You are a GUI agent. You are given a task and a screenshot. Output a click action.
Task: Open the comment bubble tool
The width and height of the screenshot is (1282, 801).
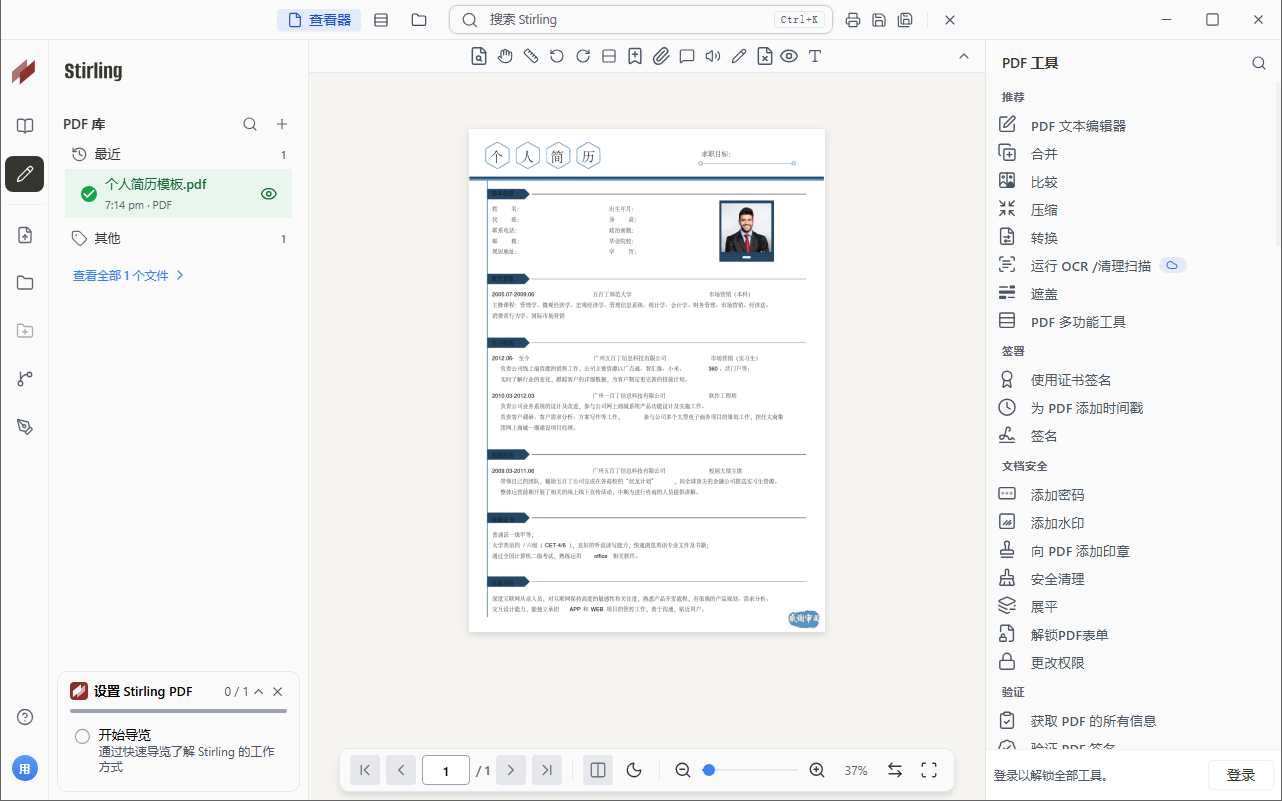coord(687,56)
